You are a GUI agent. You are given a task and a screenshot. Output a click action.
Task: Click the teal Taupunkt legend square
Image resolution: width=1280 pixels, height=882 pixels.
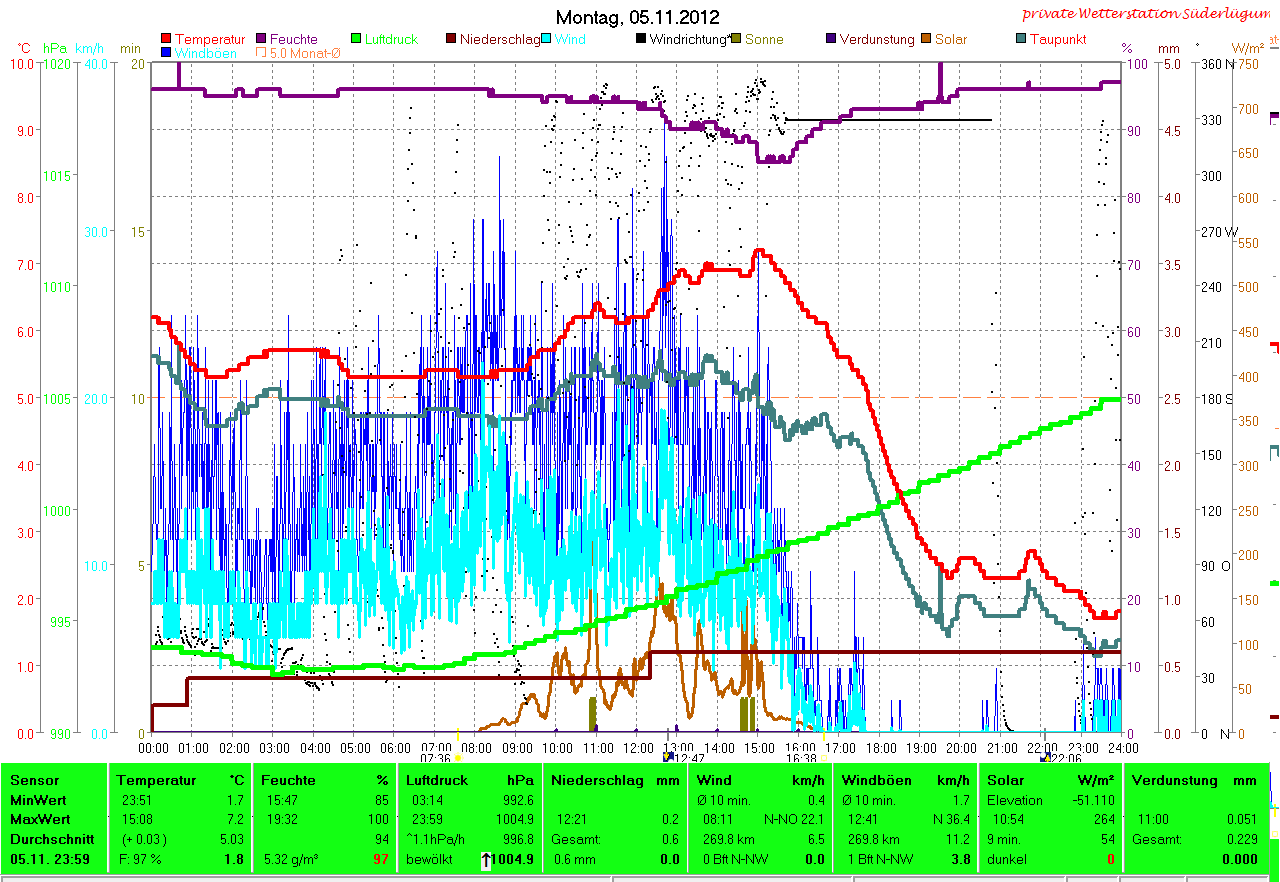point(1021,40)
